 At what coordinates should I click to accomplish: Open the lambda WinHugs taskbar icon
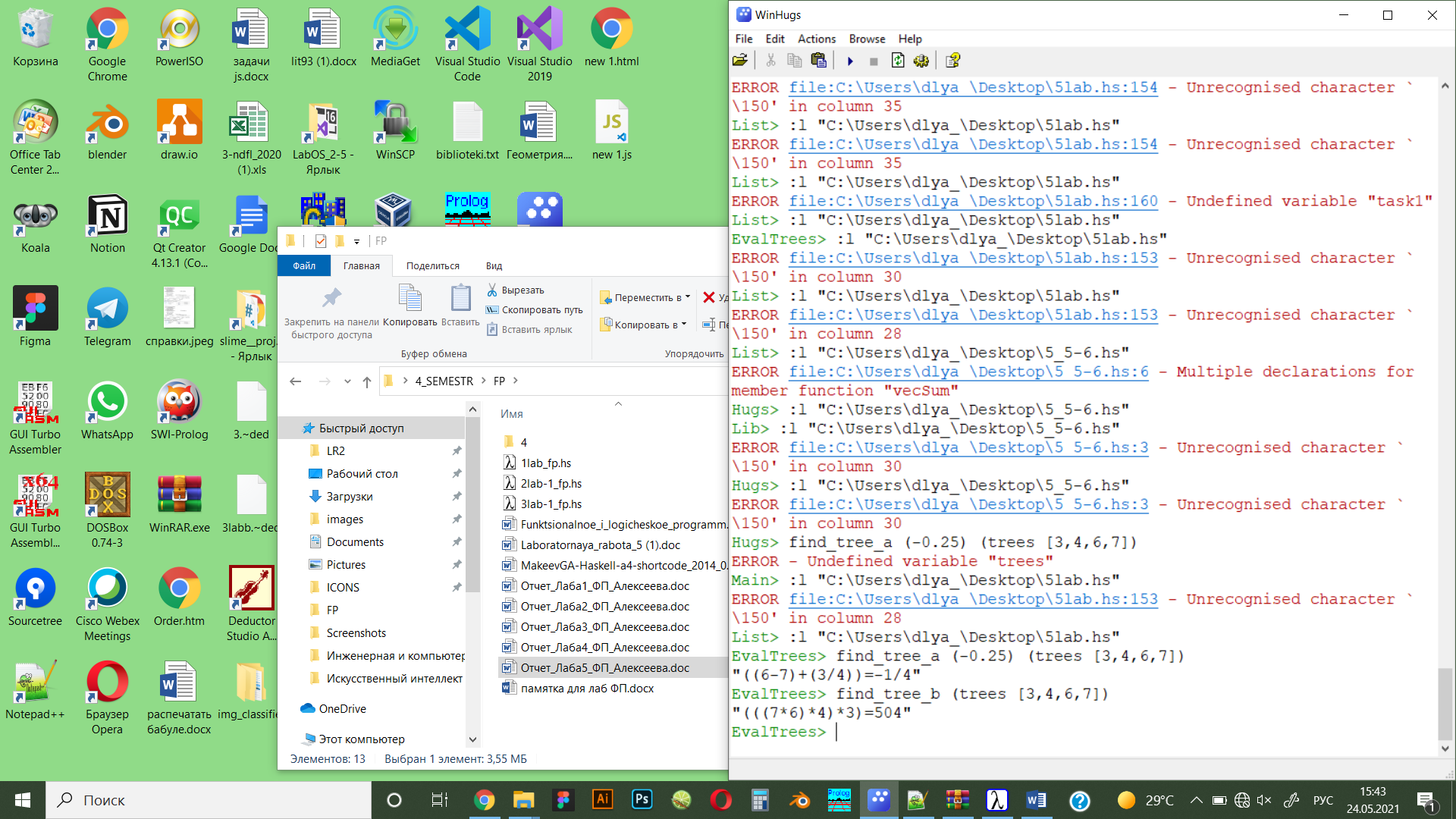[996, 800]
